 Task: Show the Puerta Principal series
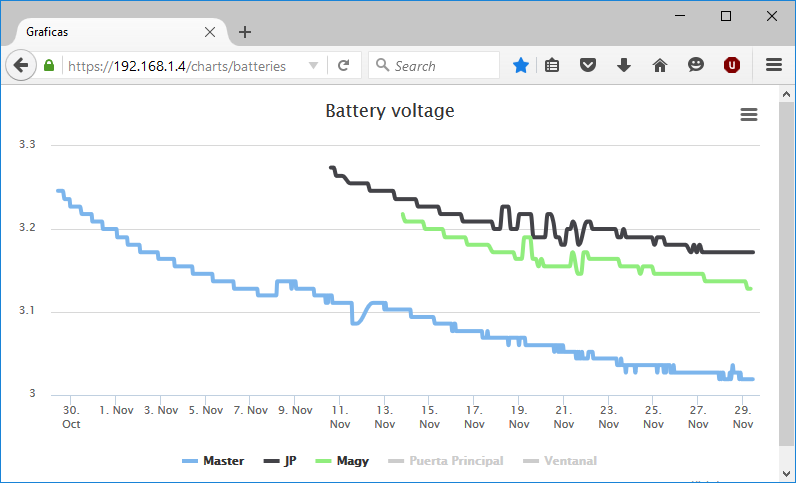(446, 461)
